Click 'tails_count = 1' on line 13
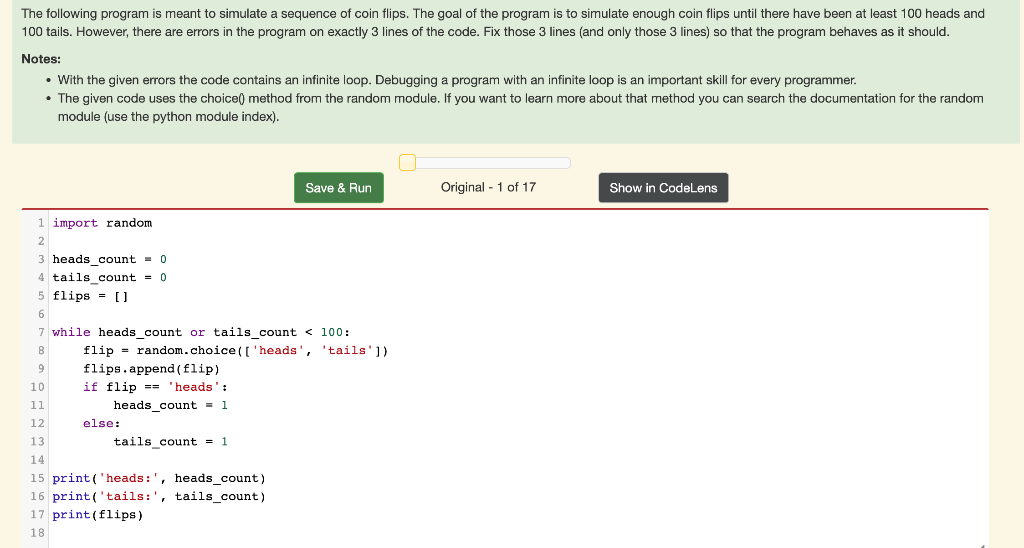 tap(170, 442)
